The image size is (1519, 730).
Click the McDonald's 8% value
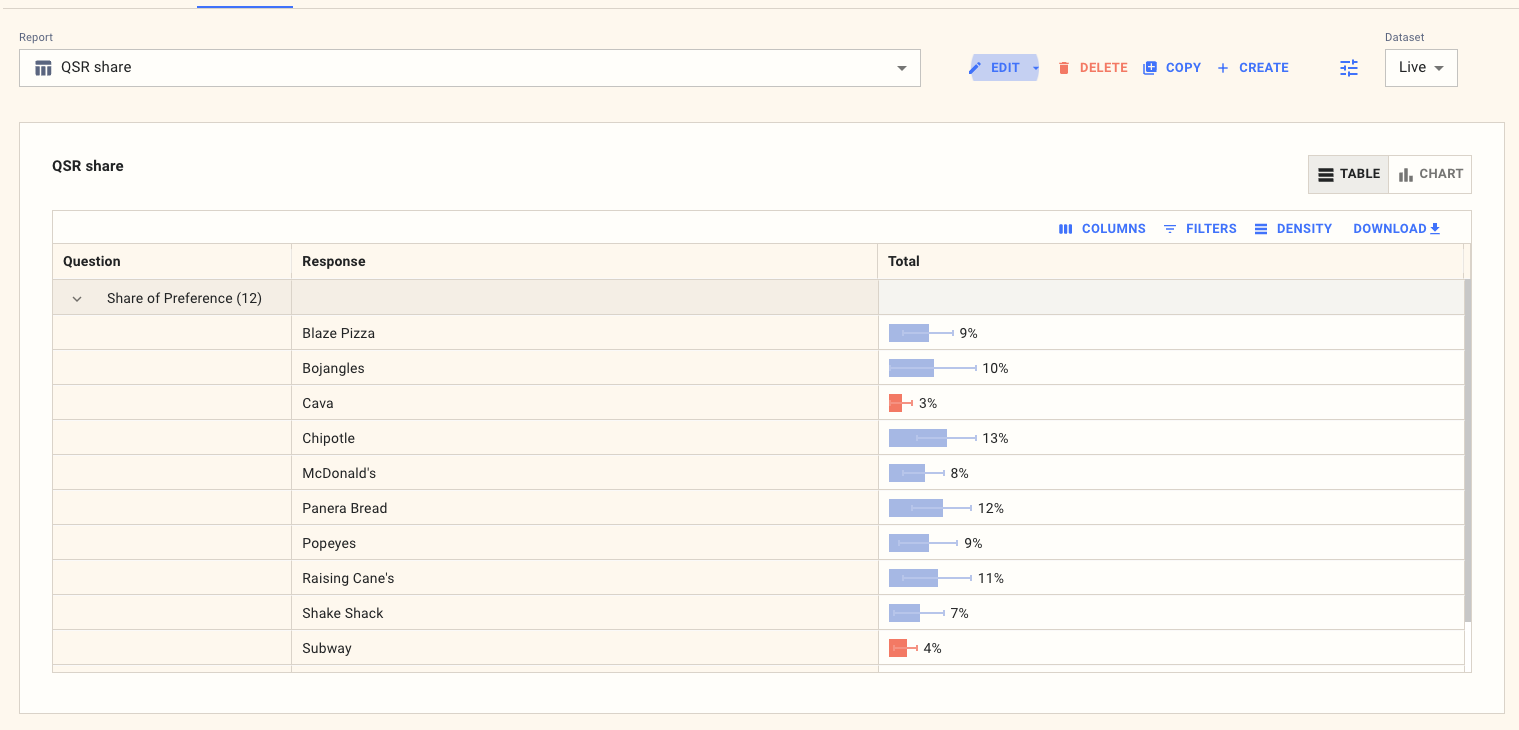tap(960, 473)
